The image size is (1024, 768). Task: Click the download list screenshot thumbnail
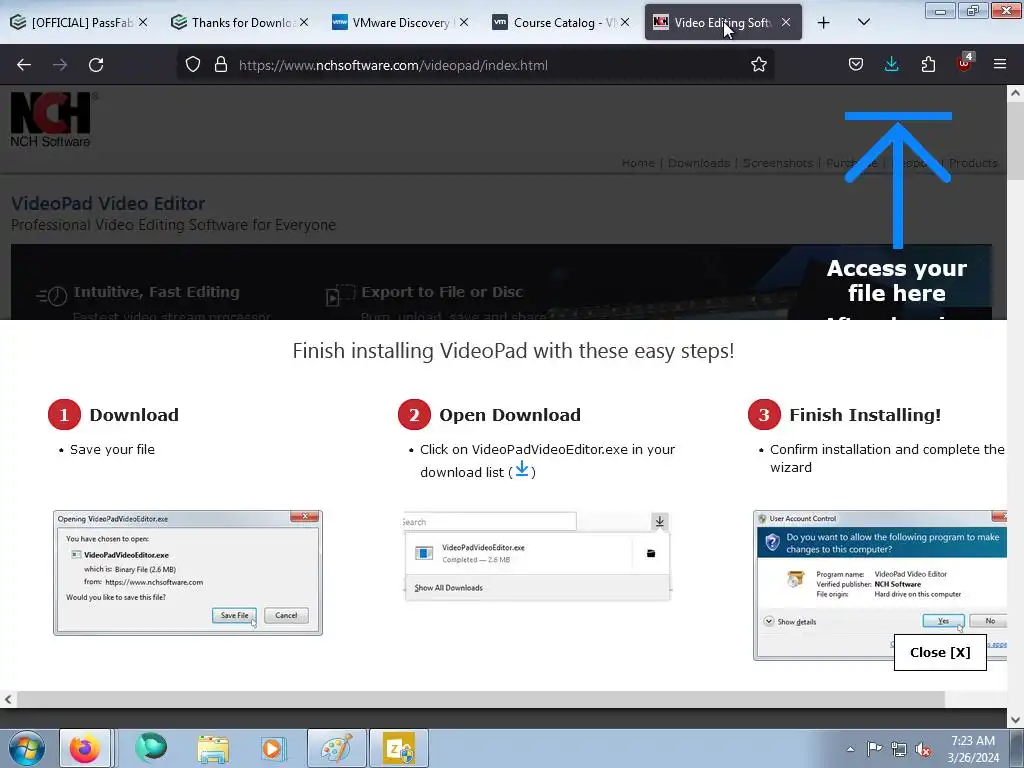(x=537, y=556)
